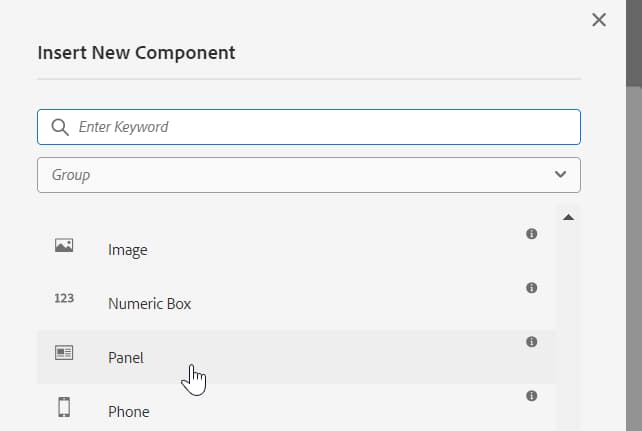Click the magnifier search icon
Screen dimensions: 642x431
tap(60, 127)
